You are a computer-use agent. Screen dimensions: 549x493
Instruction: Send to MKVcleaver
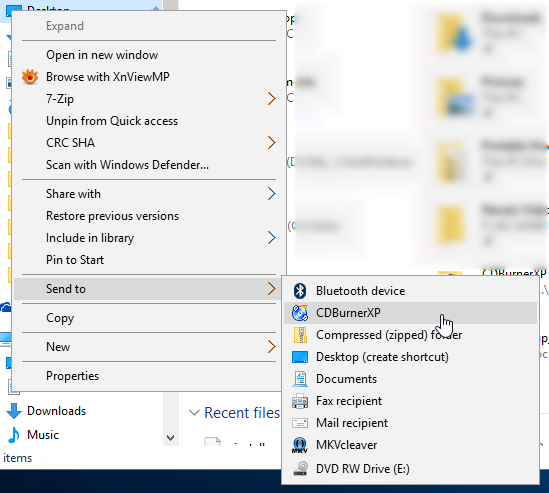(410, 445)
